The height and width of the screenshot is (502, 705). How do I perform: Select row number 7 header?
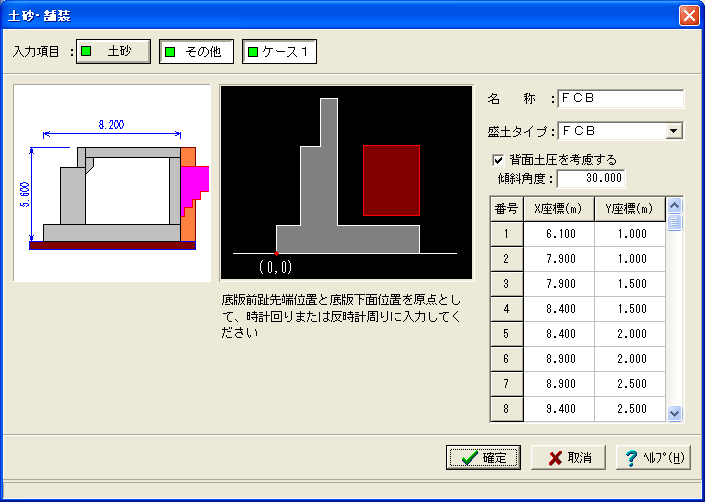click(x=507, y=384)
